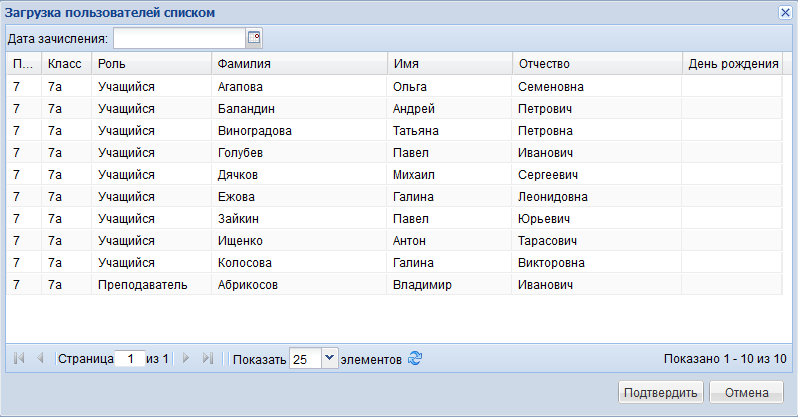The height and width of the screenshot is (417, 798).
Task: Sort by Имя column header
Action: pyautogui.click(x=450, y=63)
